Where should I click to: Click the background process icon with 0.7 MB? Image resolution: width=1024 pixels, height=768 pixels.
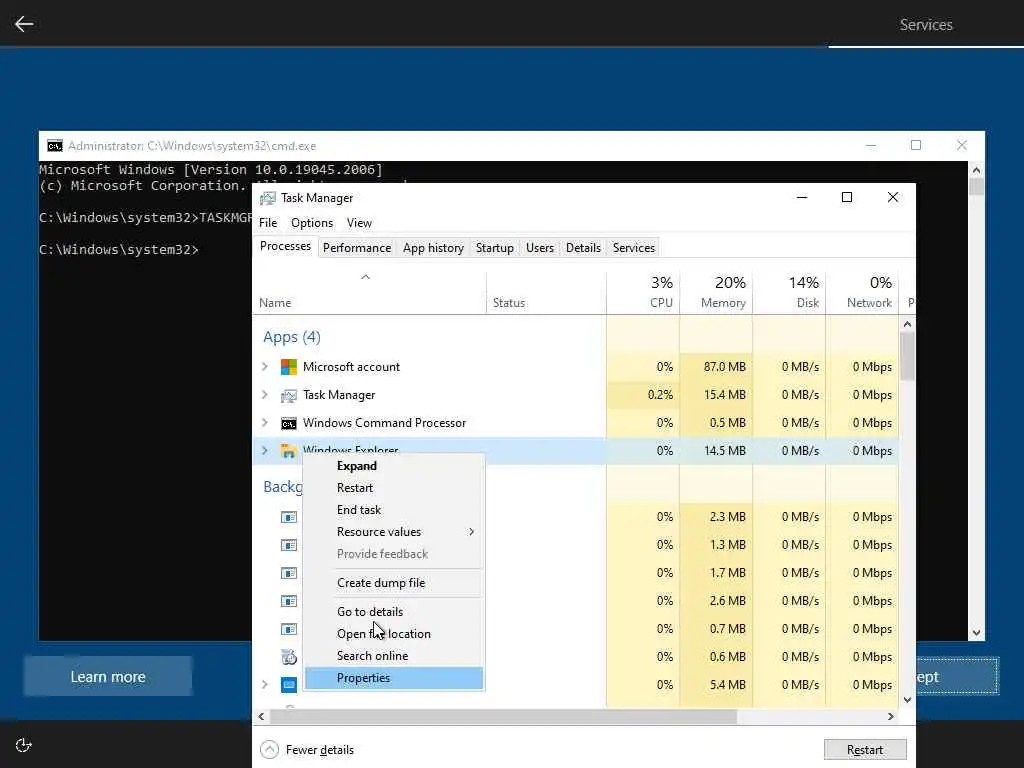289,629
